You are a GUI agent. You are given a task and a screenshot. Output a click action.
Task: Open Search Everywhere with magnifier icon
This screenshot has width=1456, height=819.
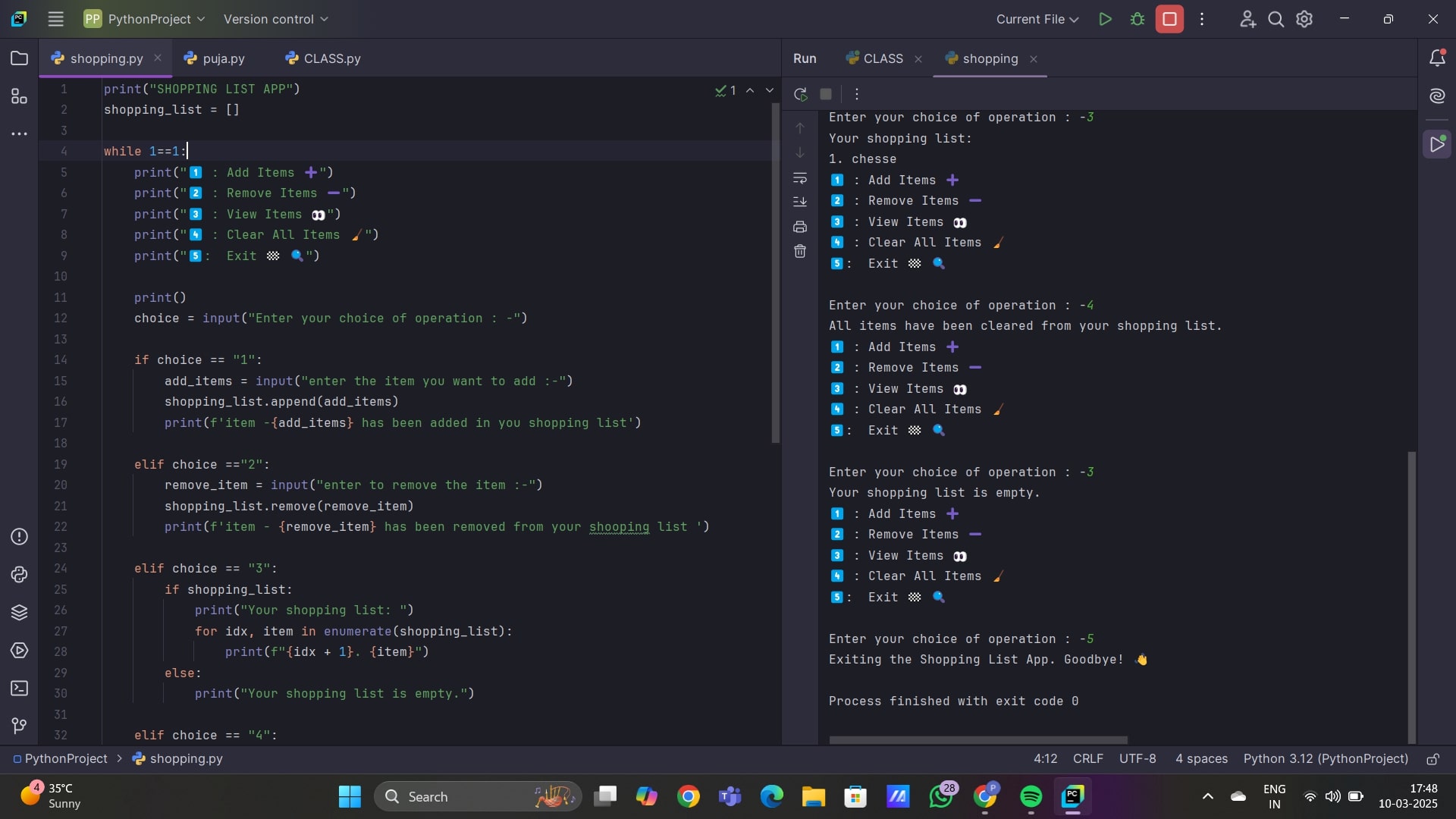[1276, 19]
